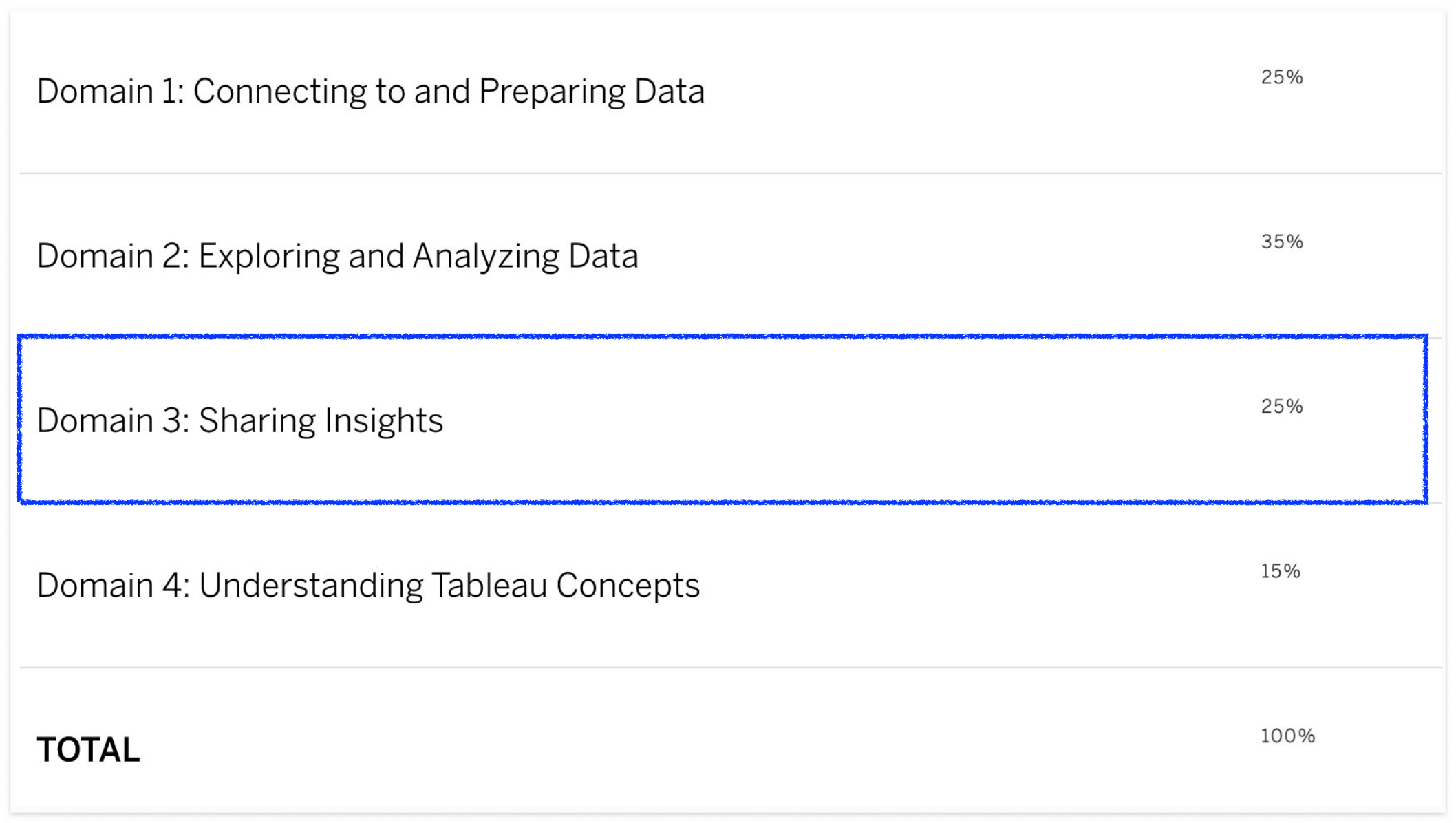Viewport: 1456px width, 823px height.
Task: Click the 'Domain 2:' prefix text
Action: pyautogui.click(x=113, y=256)
